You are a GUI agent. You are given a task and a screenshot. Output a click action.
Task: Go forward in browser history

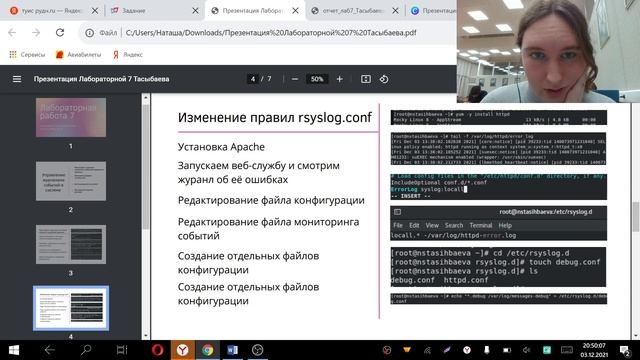pos(36,33)
